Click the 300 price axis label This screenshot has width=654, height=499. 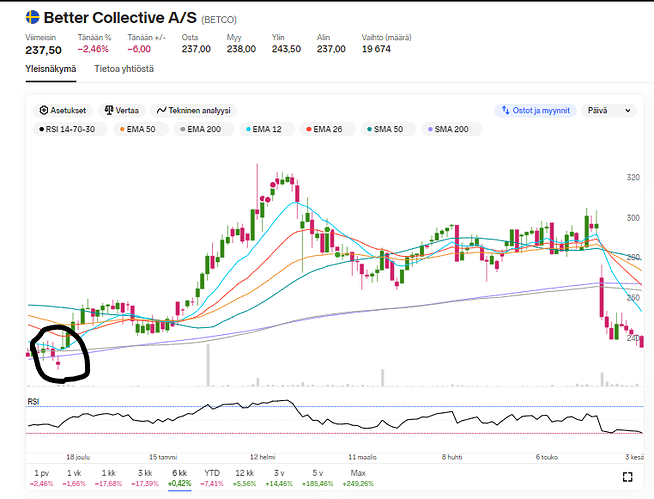[633, 218]
